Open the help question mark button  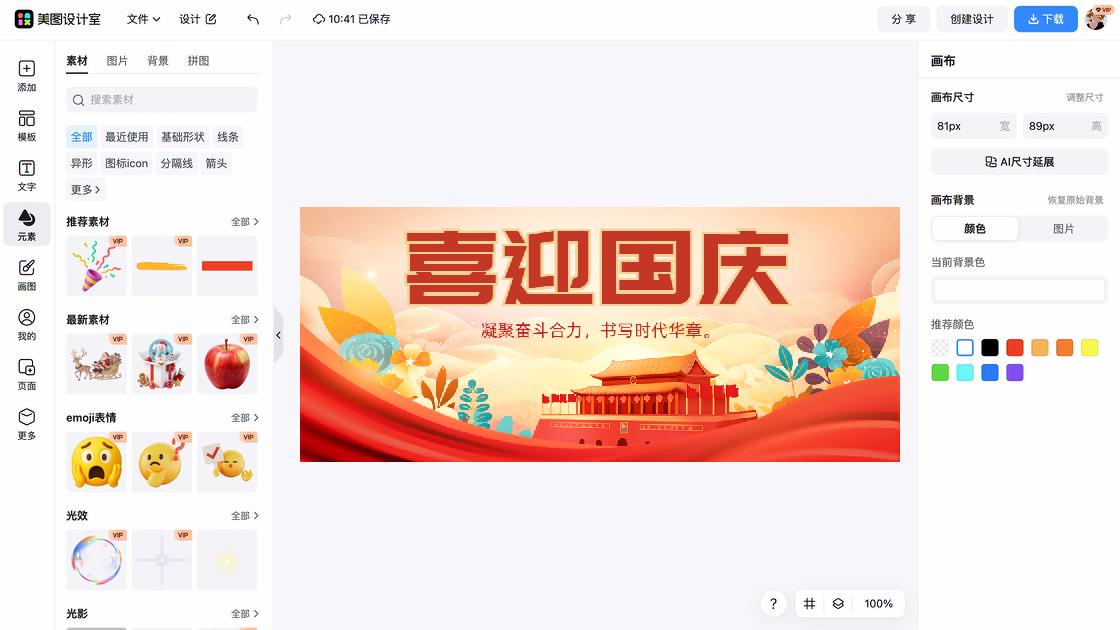coord(773,604)
